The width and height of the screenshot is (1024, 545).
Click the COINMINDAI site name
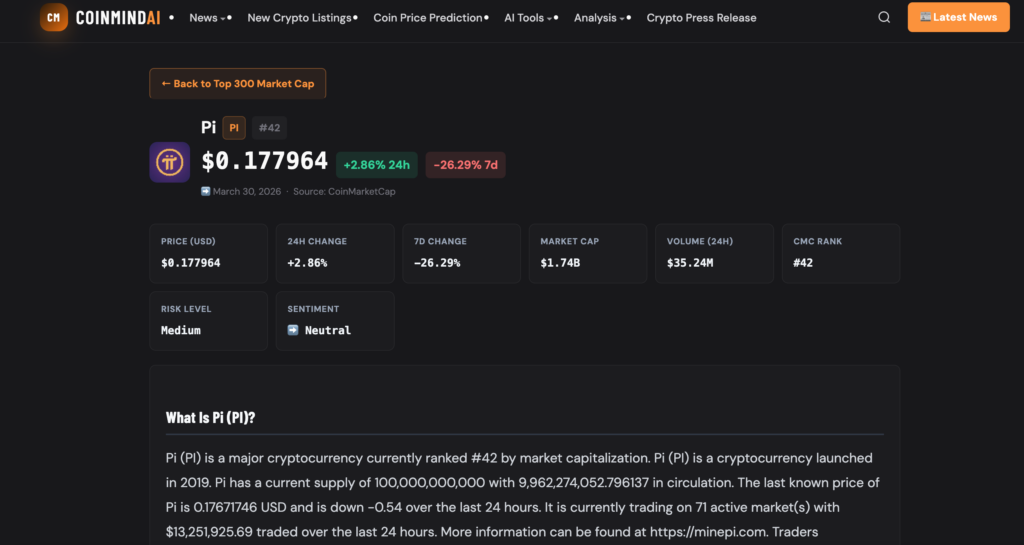118,18
